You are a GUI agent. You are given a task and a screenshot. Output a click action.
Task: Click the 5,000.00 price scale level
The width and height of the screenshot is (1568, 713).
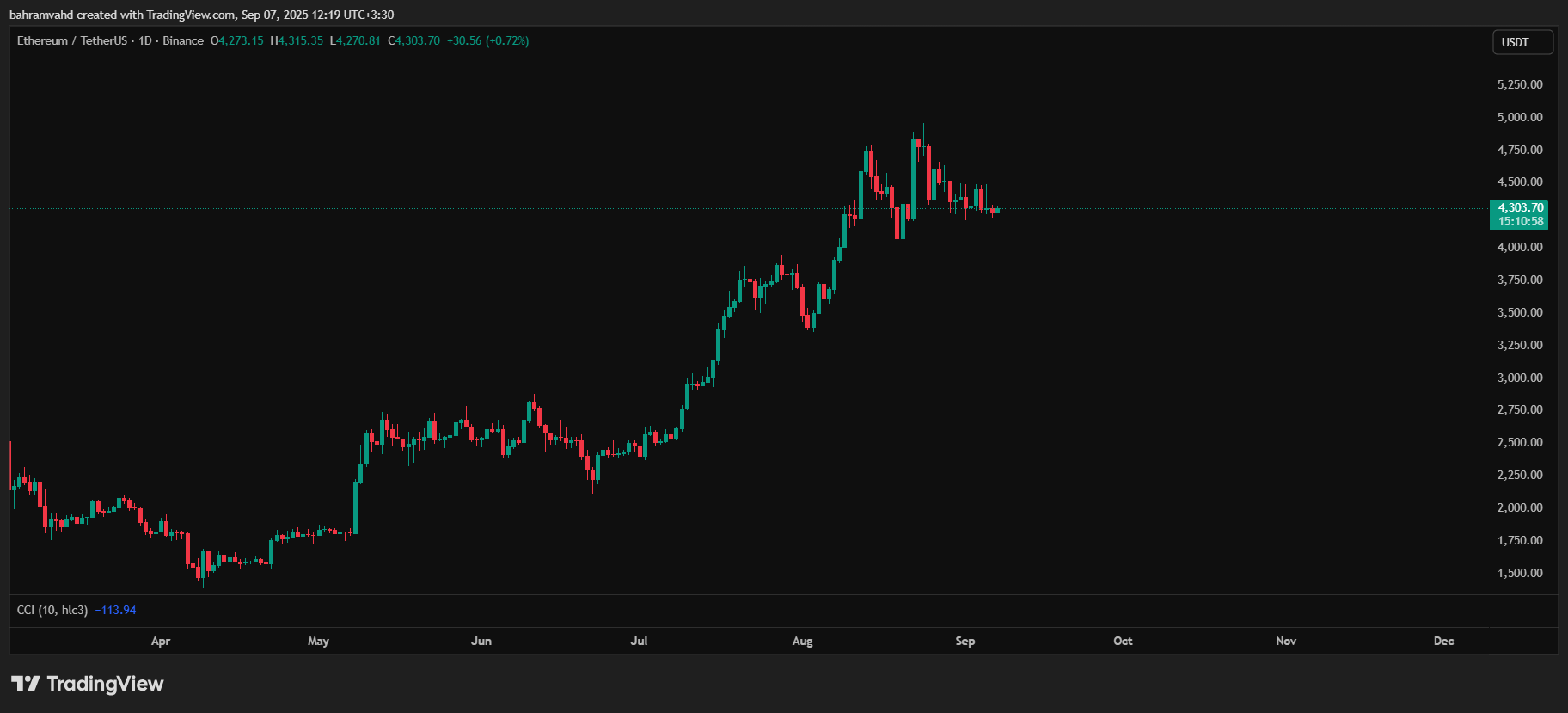pyautogui.click(x=1519, y=117)
